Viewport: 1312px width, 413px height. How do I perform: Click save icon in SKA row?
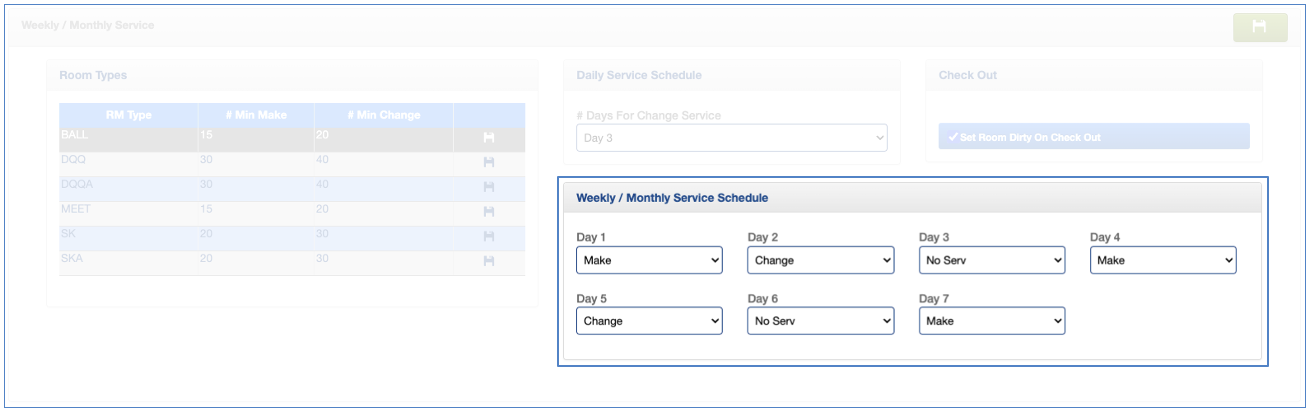(489, 261)
